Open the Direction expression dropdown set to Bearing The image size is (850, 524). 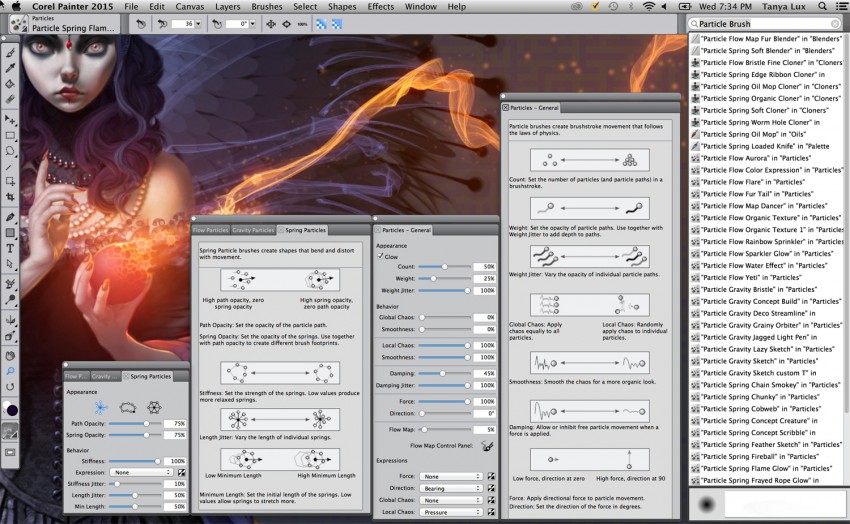[451, 488]
